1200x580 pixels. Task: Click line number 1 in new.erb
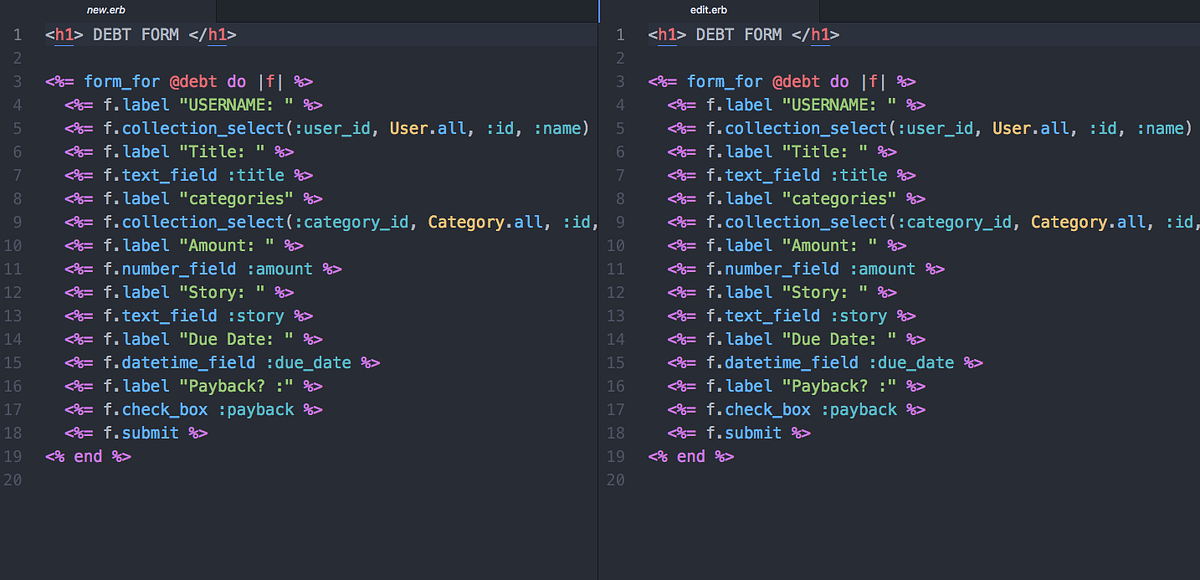(17, 34)
